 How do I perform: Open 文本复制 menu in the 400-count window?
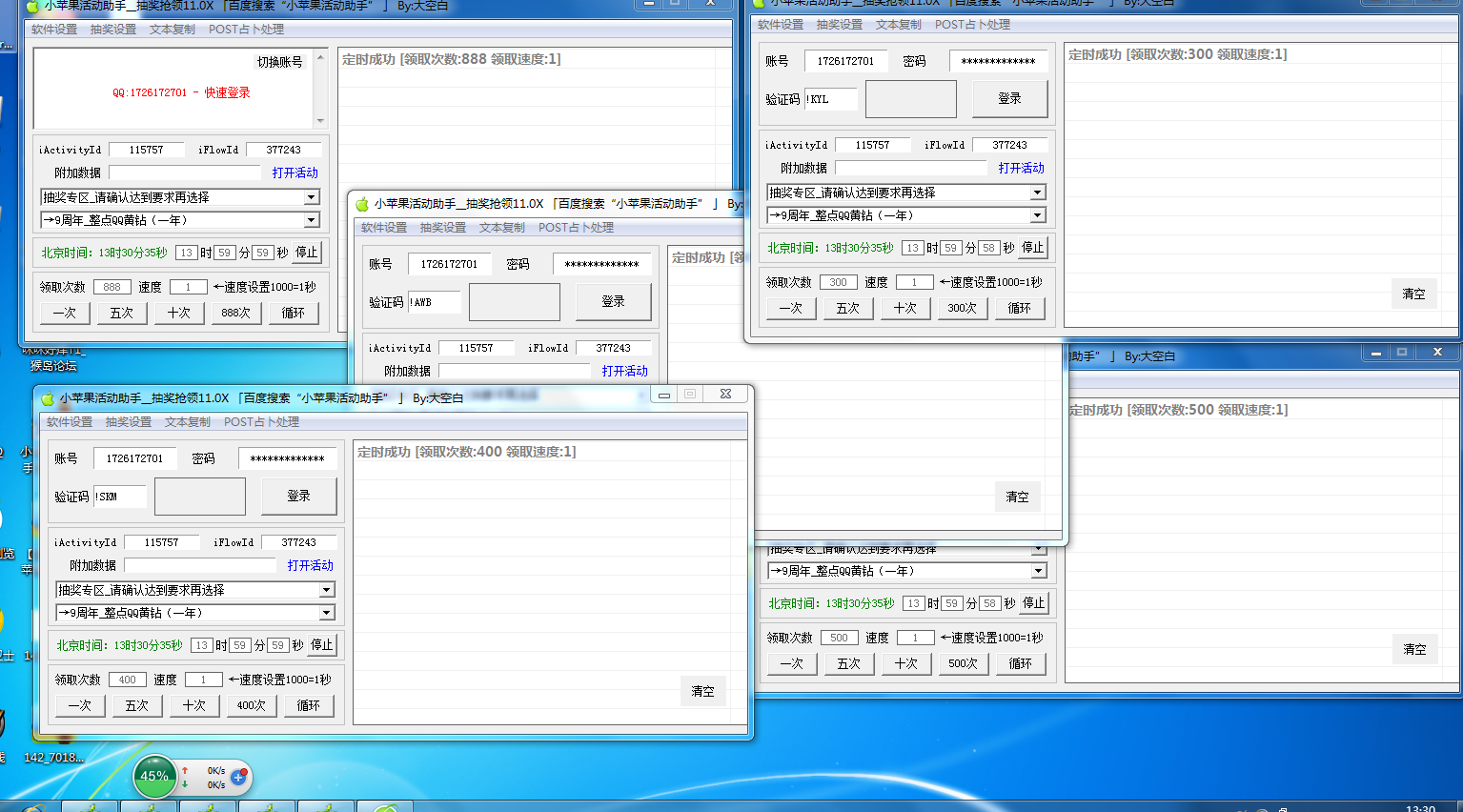[x=188, y=422]
